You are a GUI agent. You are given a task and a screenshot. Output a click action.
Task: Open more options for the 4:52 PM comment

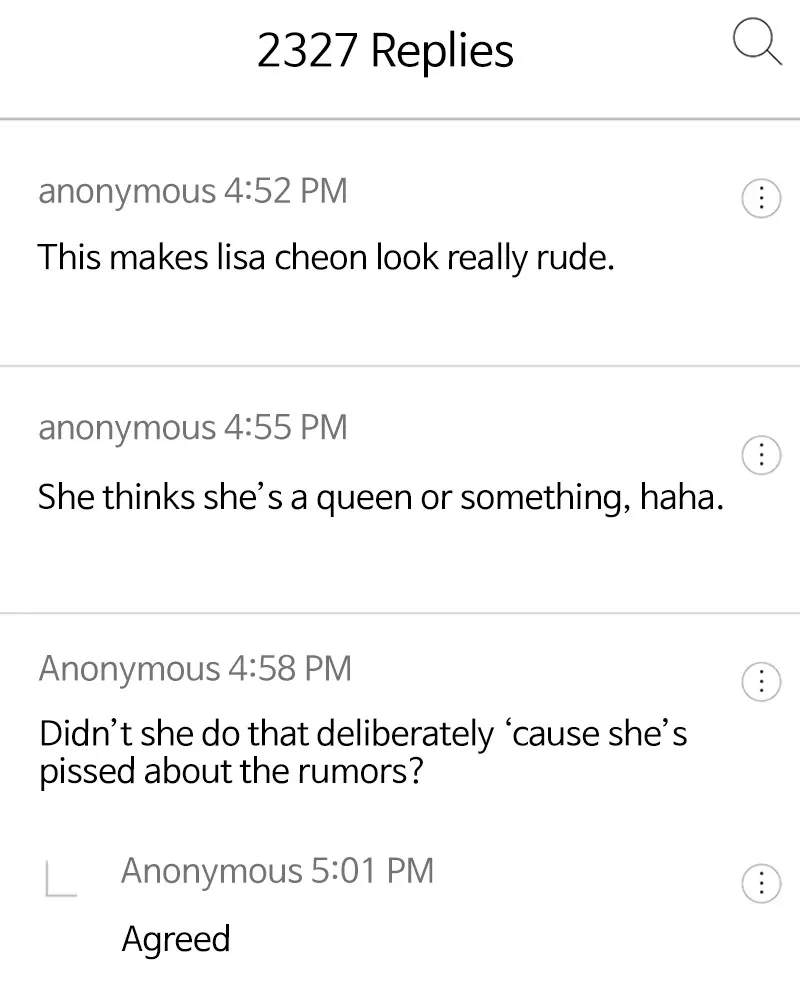[760, 199]
